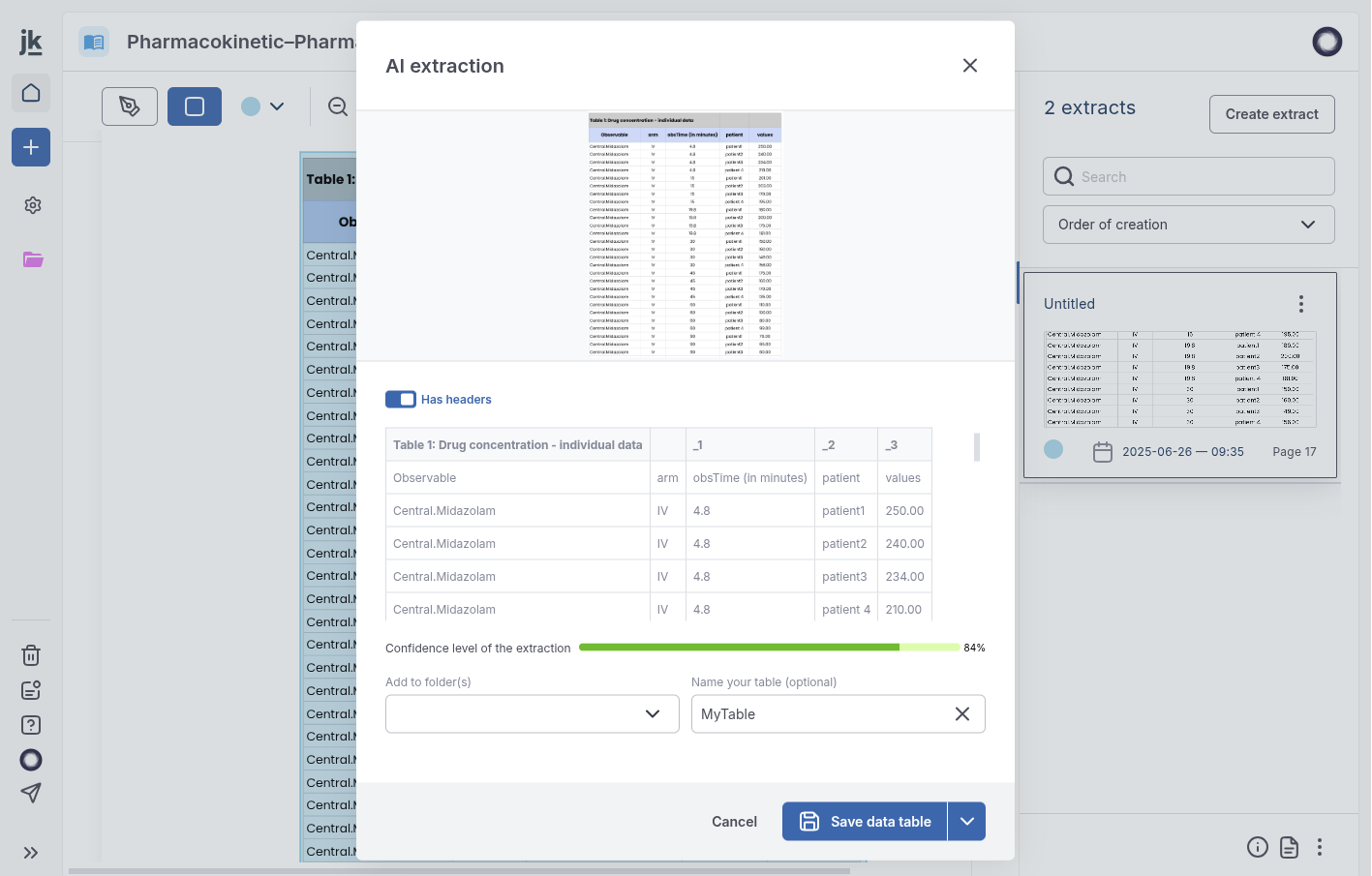Image resolution: width=1372 pixels, height=876 pixels.
Task: Toggle the Has headers switch
Action: [x=401, y=400]
